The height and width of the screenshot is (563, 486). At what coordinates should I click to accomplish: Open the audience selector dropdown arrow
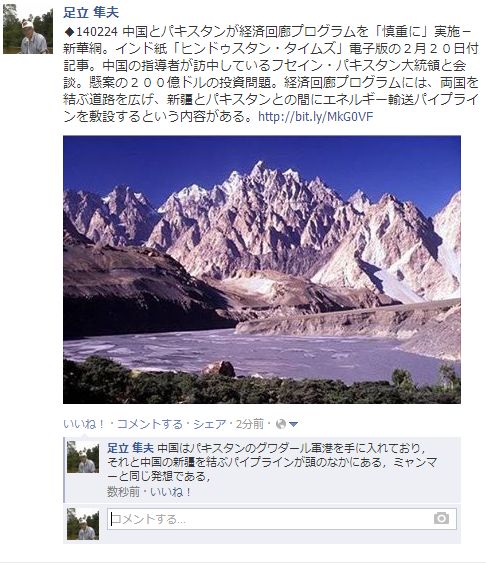(x=293, y=424)
